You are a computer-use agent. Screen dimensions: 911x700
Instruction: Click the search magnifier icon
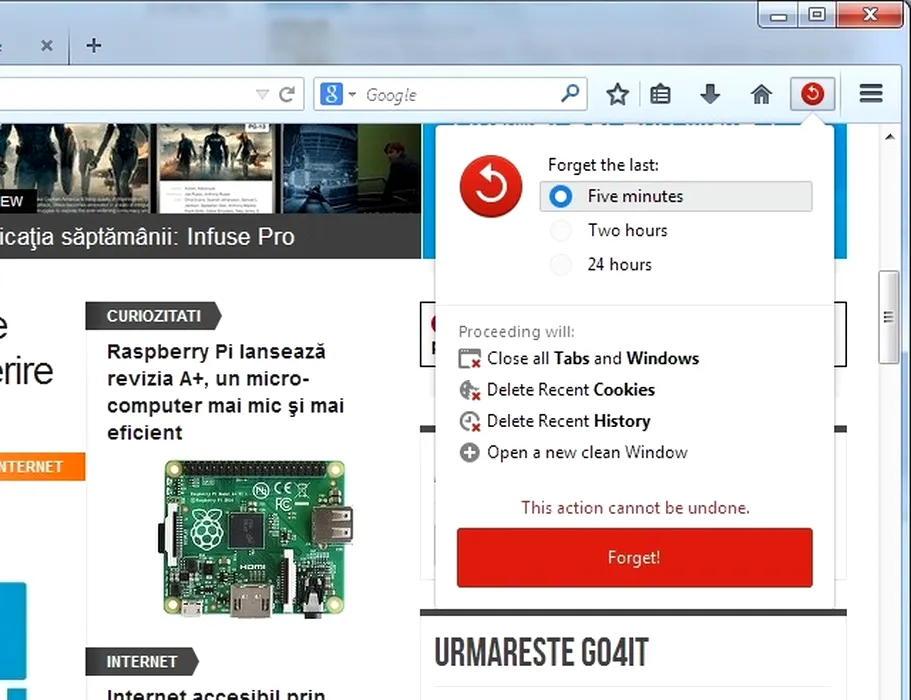coord(569,94)
